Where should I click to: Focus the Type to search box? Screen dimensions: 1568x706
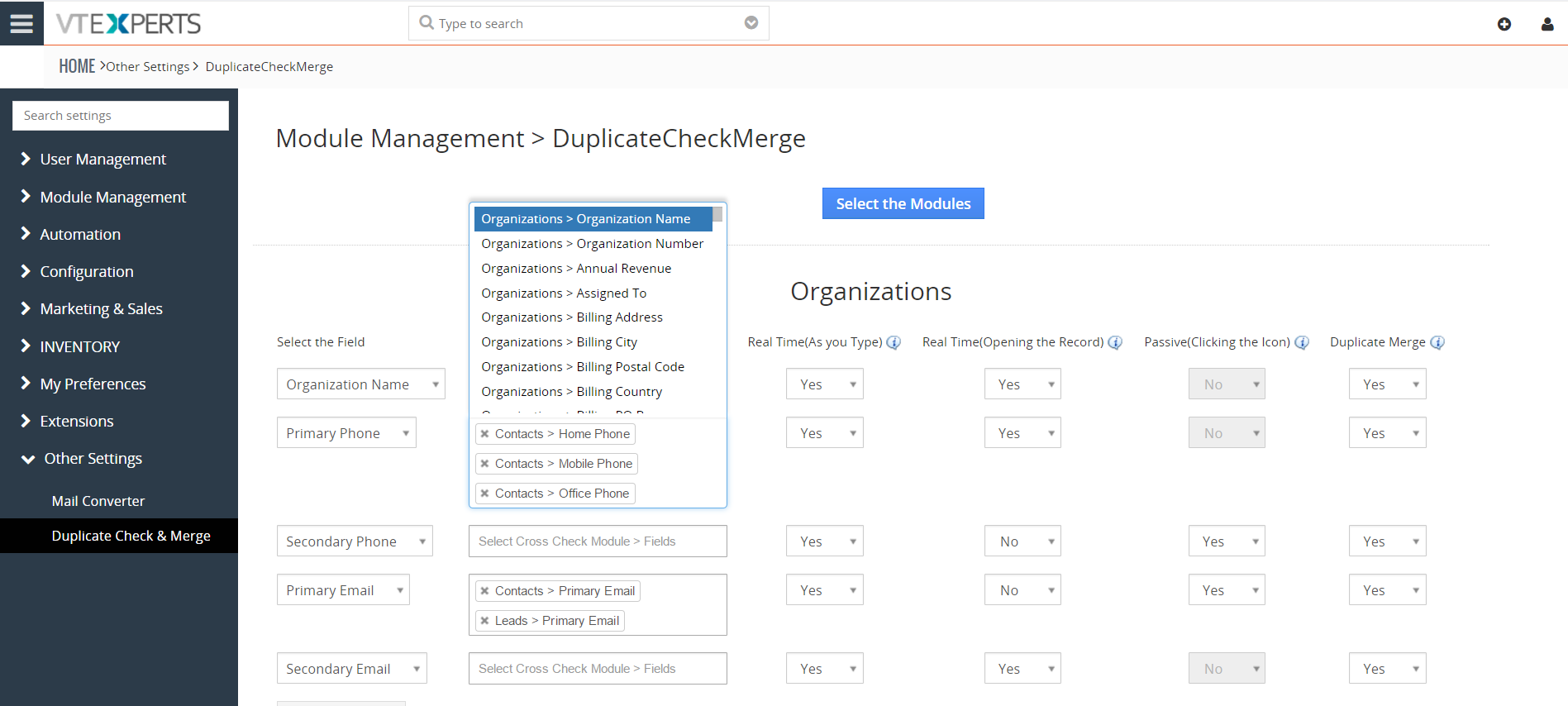click(x=589, y=23)
